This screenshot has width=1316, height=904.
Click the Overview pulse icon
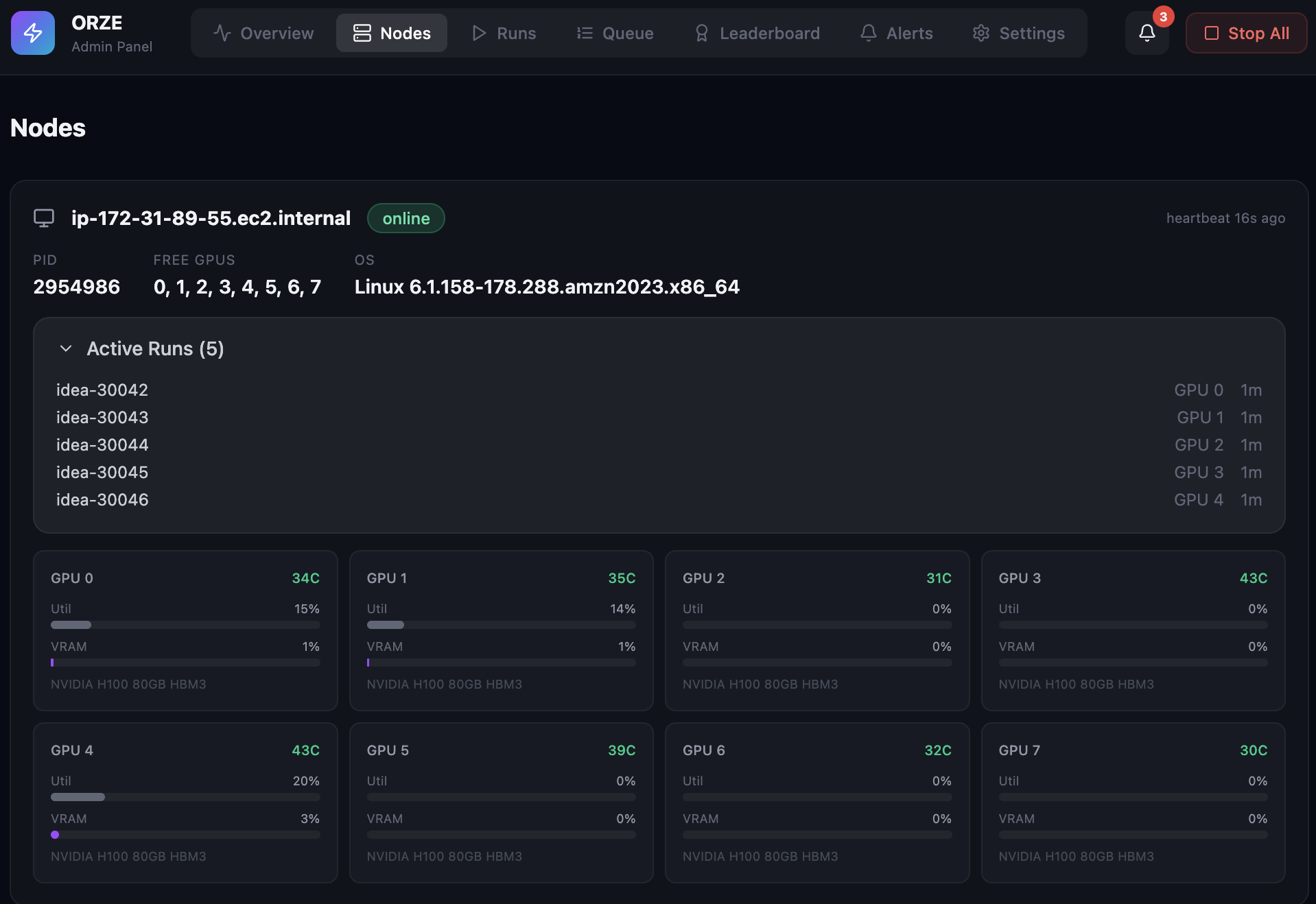(222, 33)
